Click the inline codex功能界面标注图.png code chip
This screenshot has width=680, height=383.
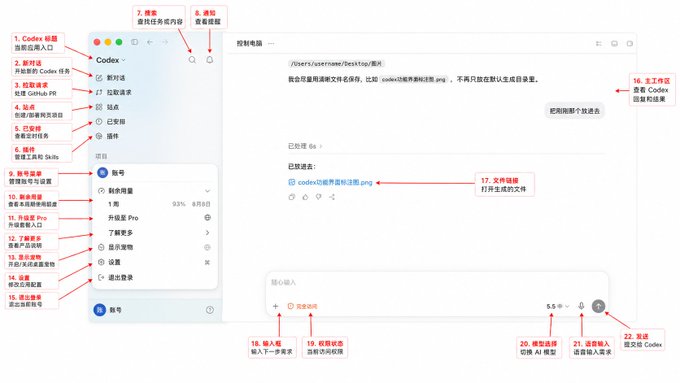click(x=414, y=79)
